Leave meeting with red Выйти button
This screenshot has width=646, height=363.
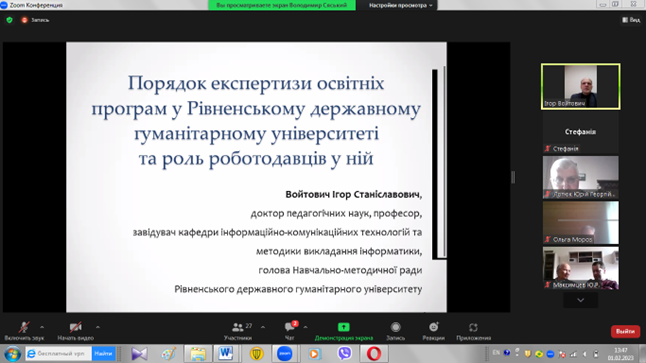pyautogui.click(x=625, y=331)
